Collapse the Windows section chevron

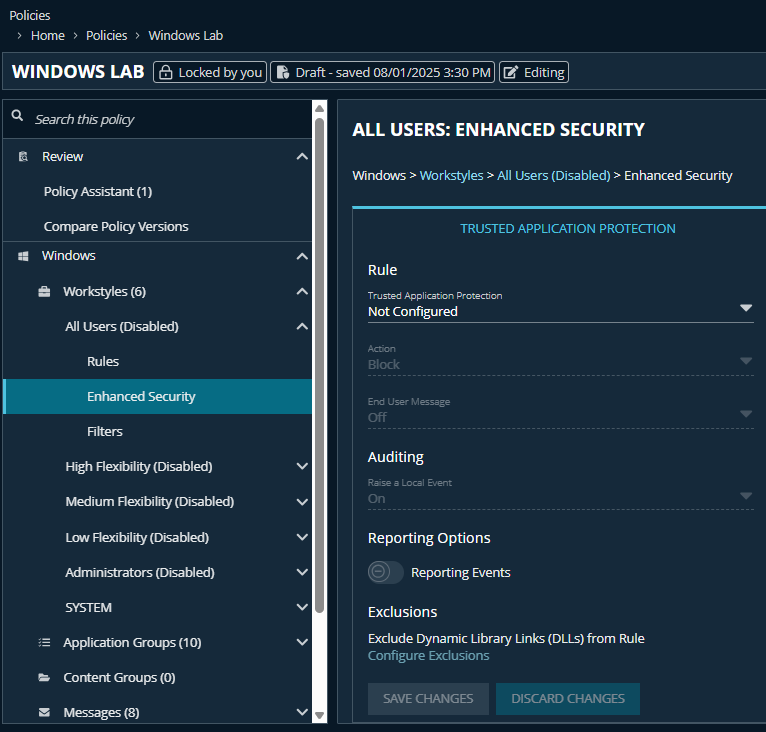tap(302, 256)
